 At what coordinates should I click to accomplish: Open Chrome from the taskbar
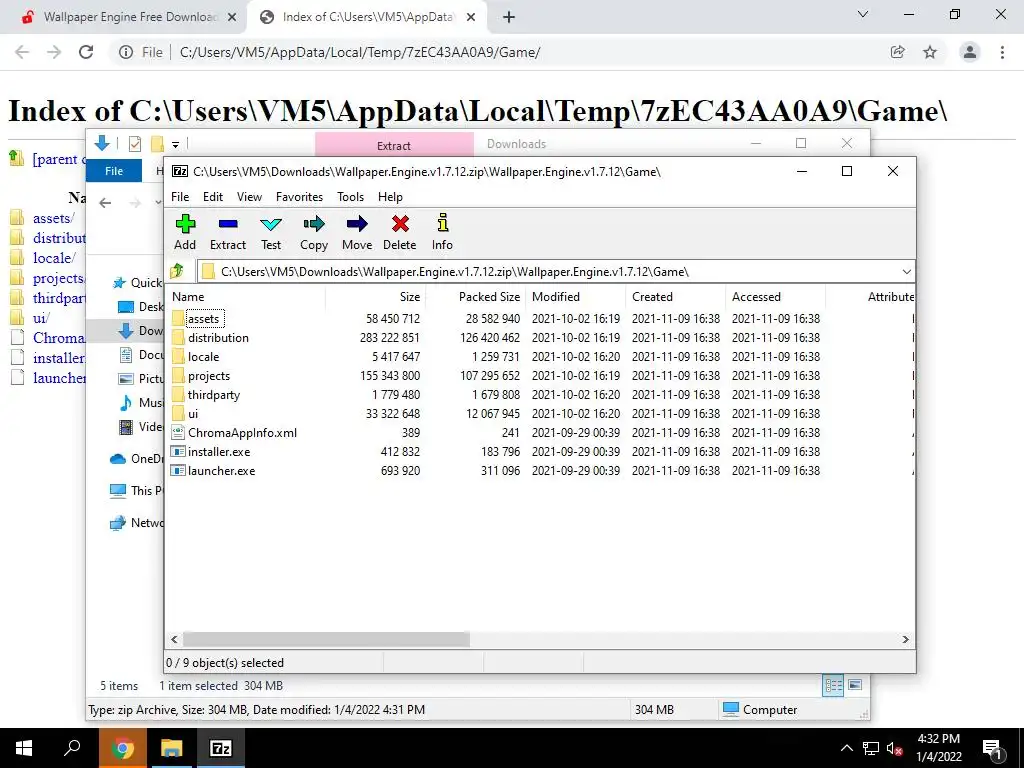click(122, 748)
